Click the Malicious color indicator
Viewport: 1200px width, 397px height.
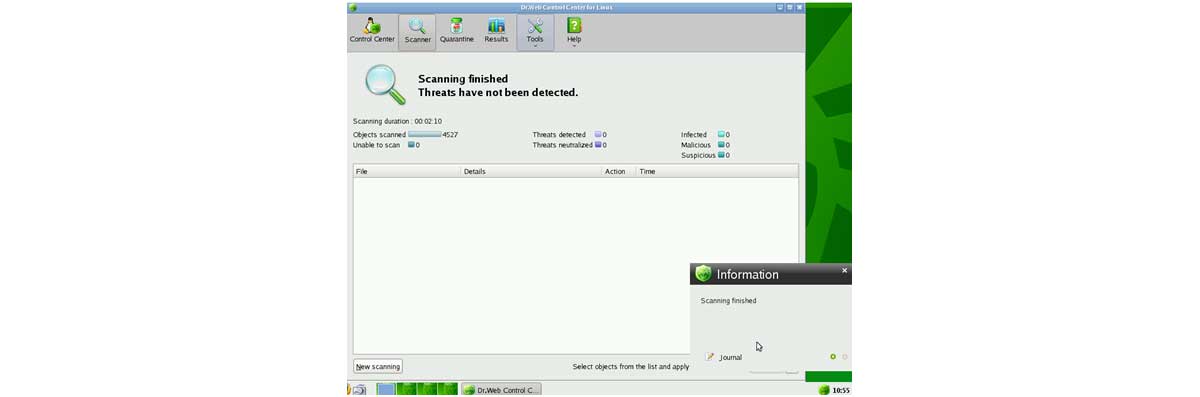click(x=721, y=145)
